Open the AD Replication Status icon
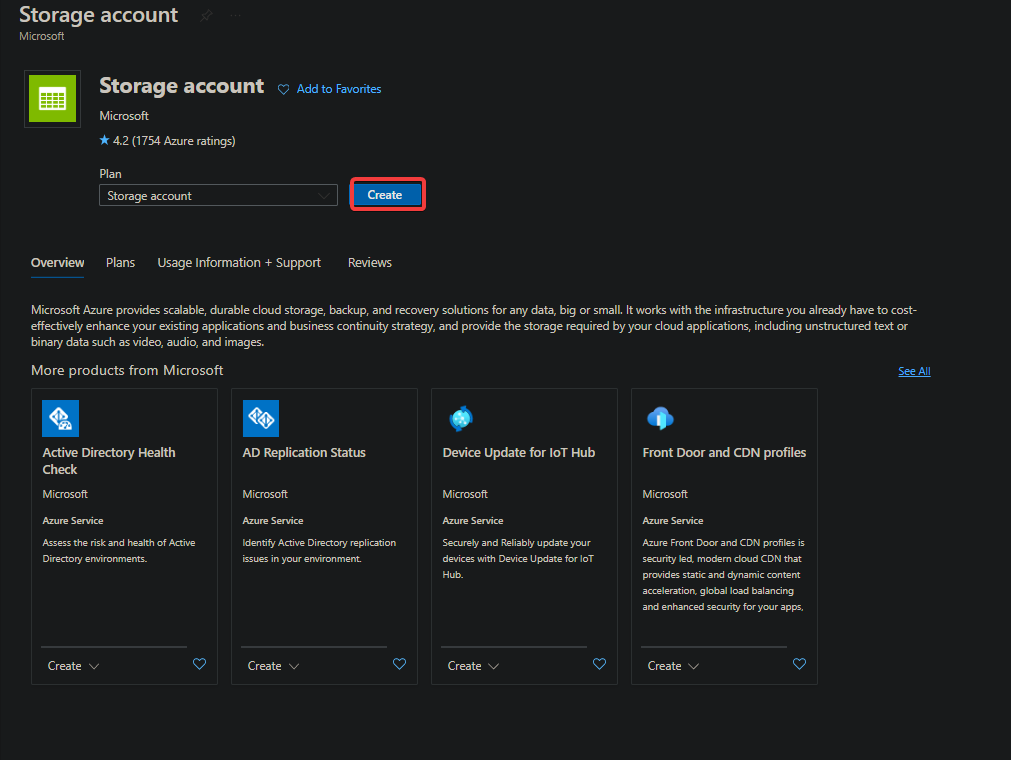This screenshot has height=760, width=1011. tap(260, 418)
